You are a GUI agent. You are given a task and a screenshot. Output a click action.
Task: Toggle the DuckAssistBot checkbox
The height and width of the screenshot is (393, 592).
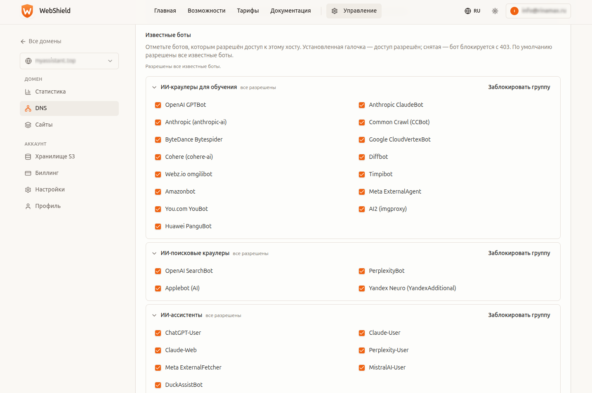click(158, 385)
